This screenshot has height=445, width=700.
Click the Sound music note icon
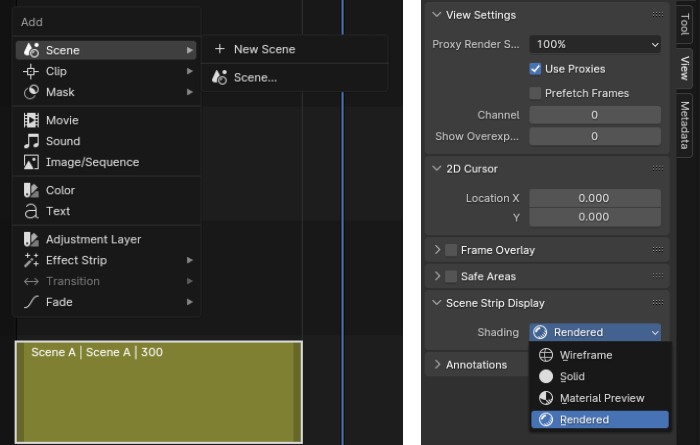pos(31,141)
